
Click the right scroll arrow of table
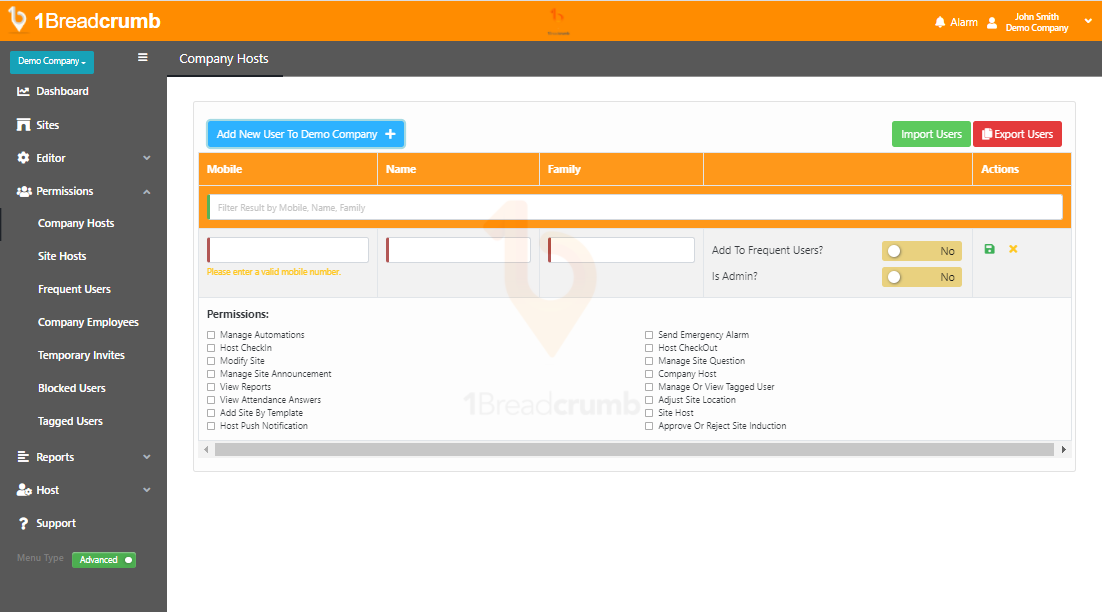point(1063,449)
